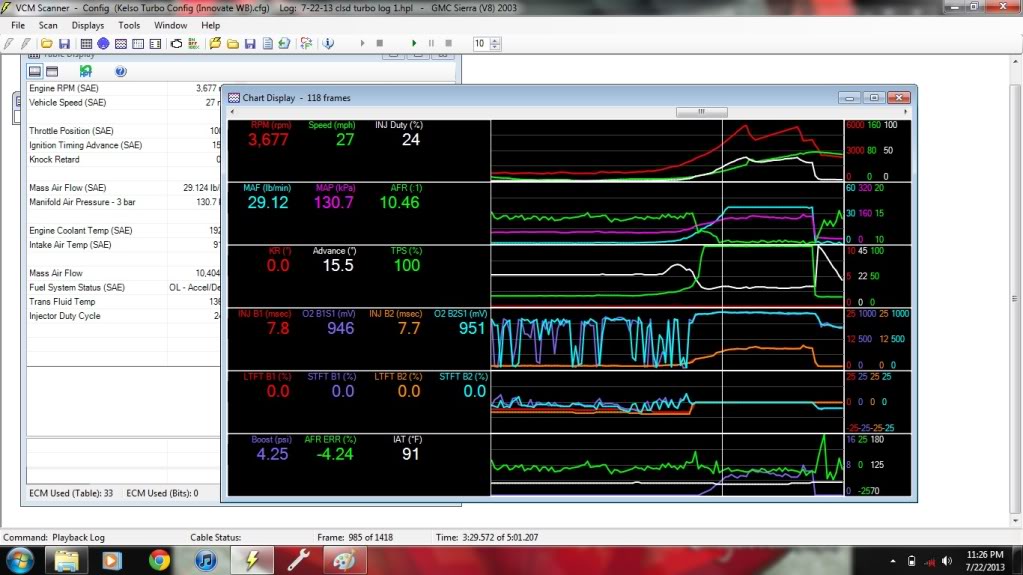1023x575 pixels.
Task: Open the Scan menu
Action: click(48, 25)
